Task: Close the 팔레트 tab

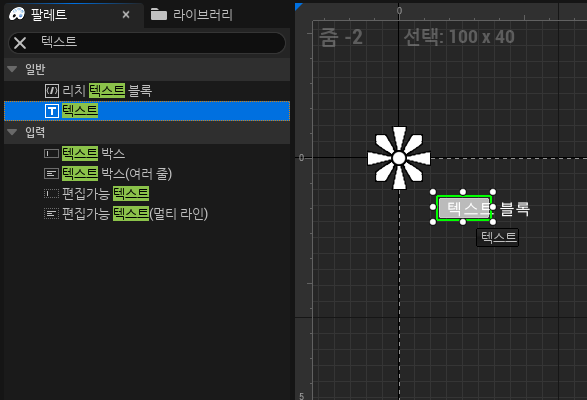Action: 126,15
